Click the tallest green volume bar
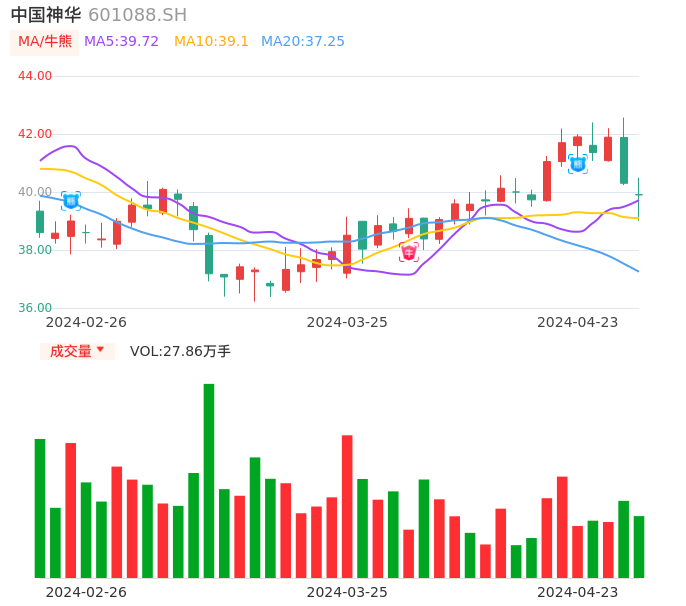The width and height of the screenshot is (686, 606). click(x=209, y=480)
